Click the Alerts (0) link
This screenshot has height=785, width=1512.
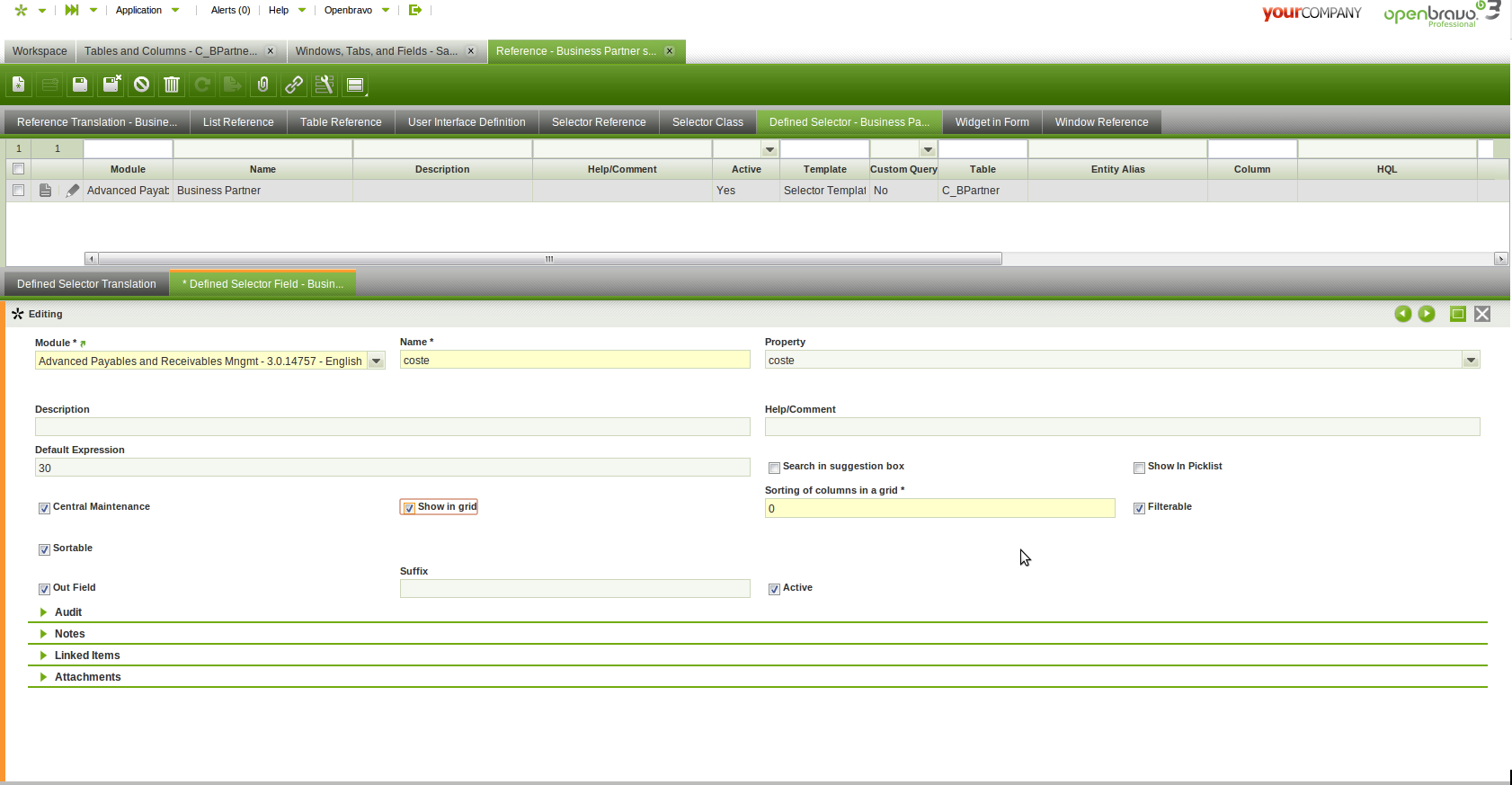[x=230, y=11]
